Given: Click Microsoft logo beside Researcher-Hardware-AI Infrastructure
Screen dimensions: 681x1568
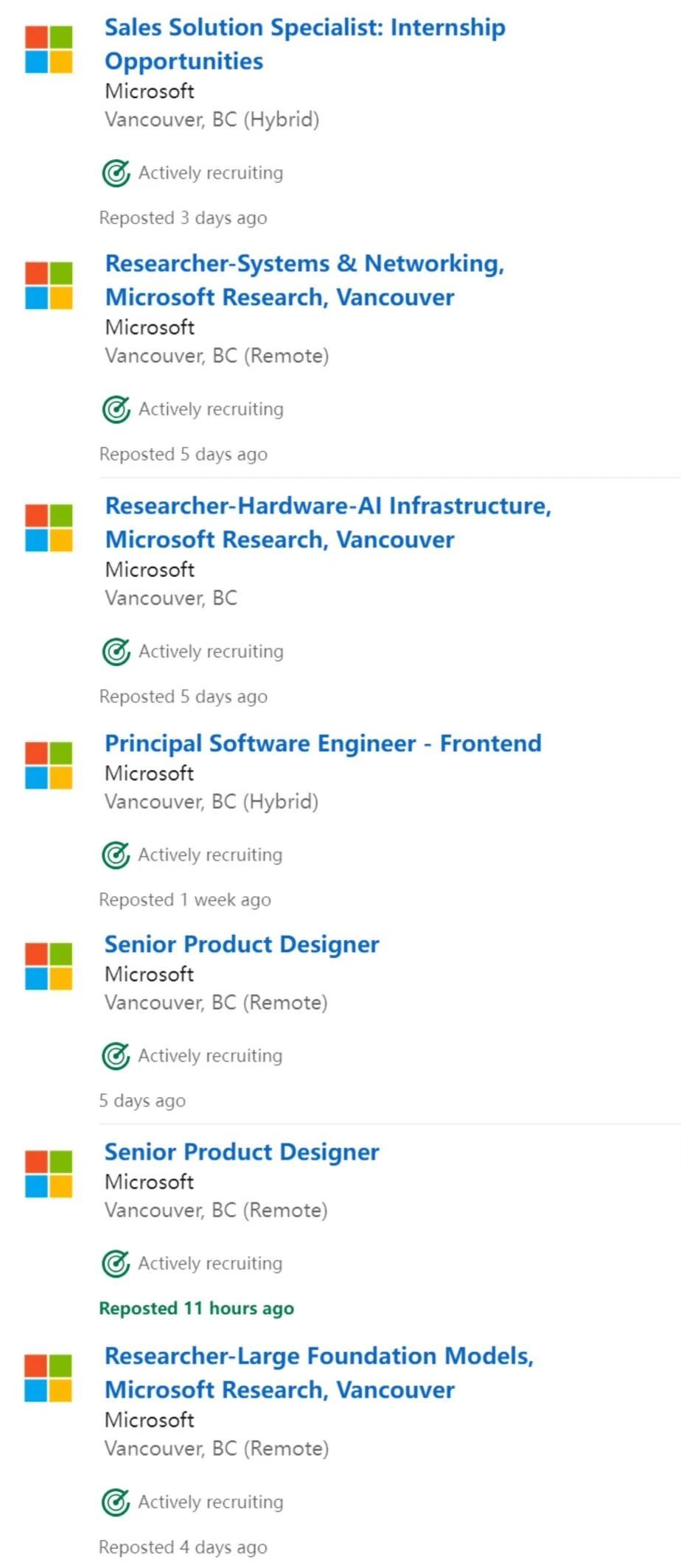Looking at the screenshot, I should tap(49, 528).
